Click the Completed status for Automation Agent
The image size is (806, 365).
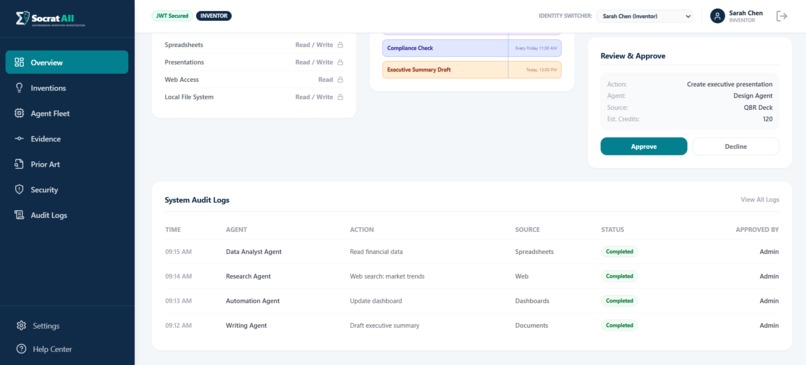[619, 301]
